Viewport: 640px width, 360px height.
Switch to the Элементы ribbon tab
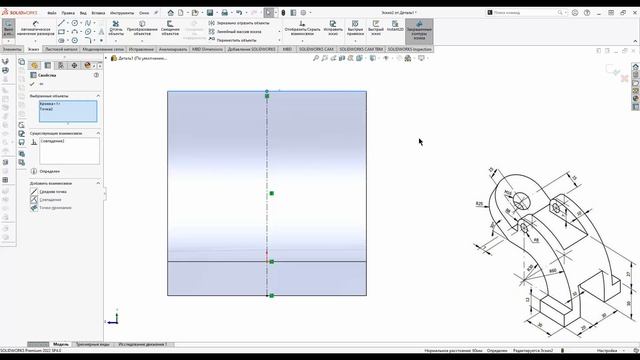click(12, 49)
